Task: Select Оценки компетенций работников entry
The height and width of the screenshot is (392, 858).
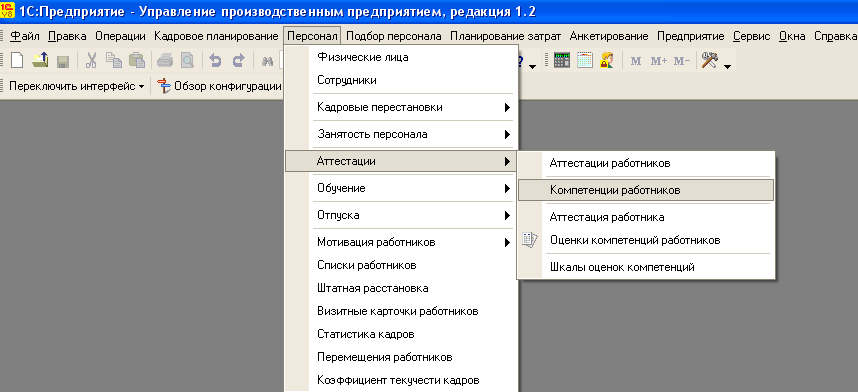Action: tap(646, 240)
